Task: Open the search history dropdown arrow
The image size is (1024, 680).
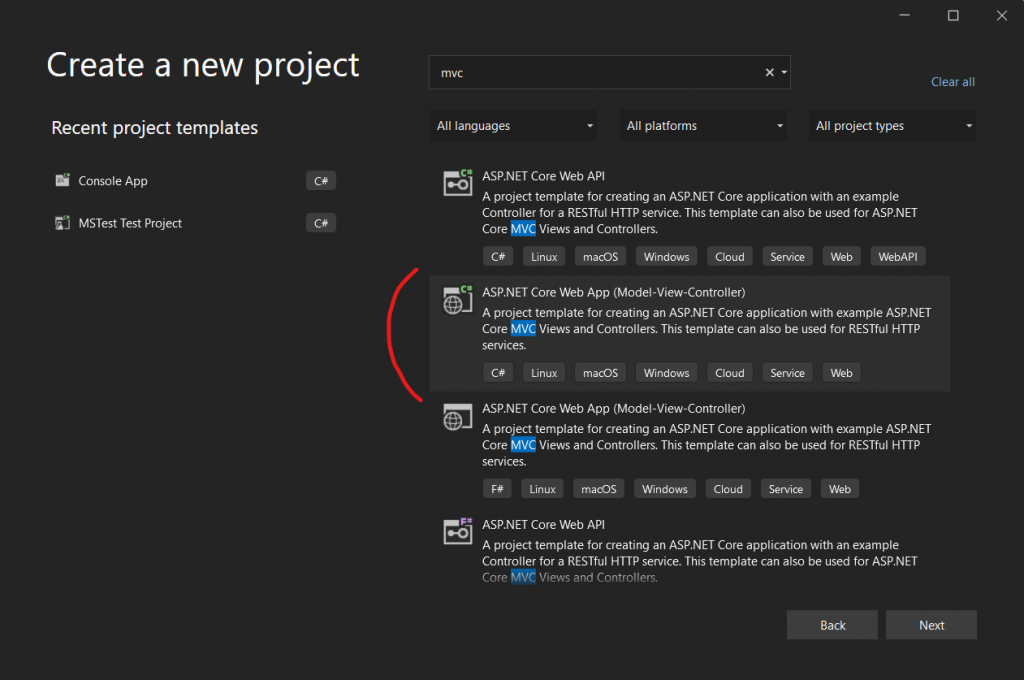Action: coord(784,73)
